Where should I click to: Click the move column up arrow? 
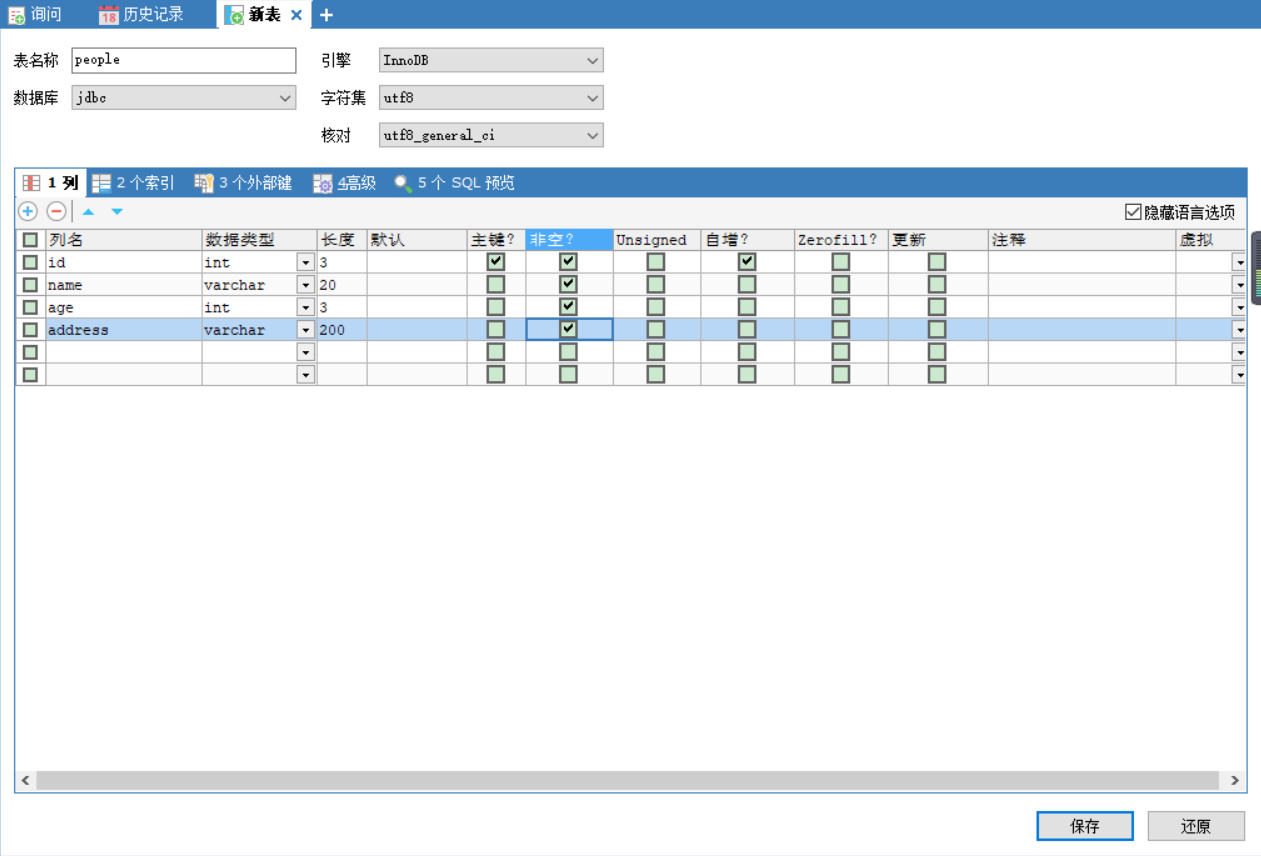coord(88,212)
